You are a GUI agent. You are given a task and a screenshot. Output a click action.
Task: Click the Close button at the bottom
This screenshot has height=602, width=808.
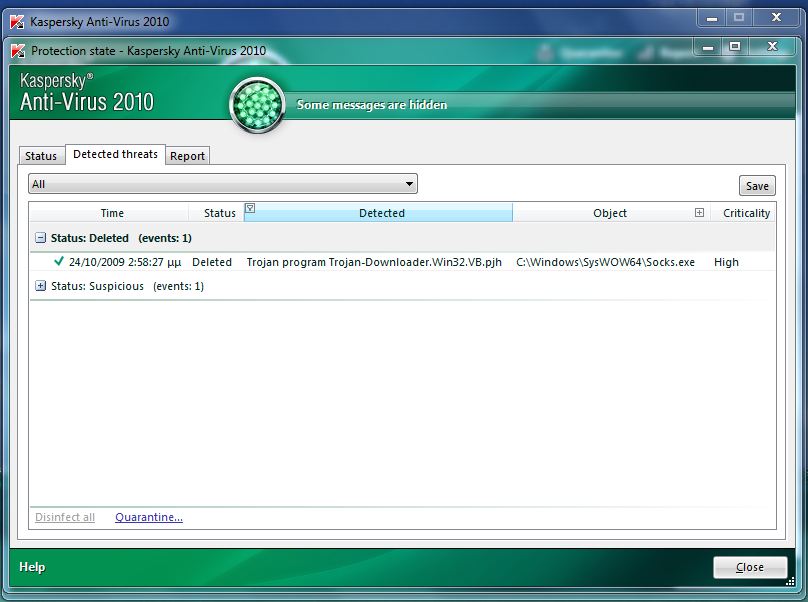(x=750, y=567)
